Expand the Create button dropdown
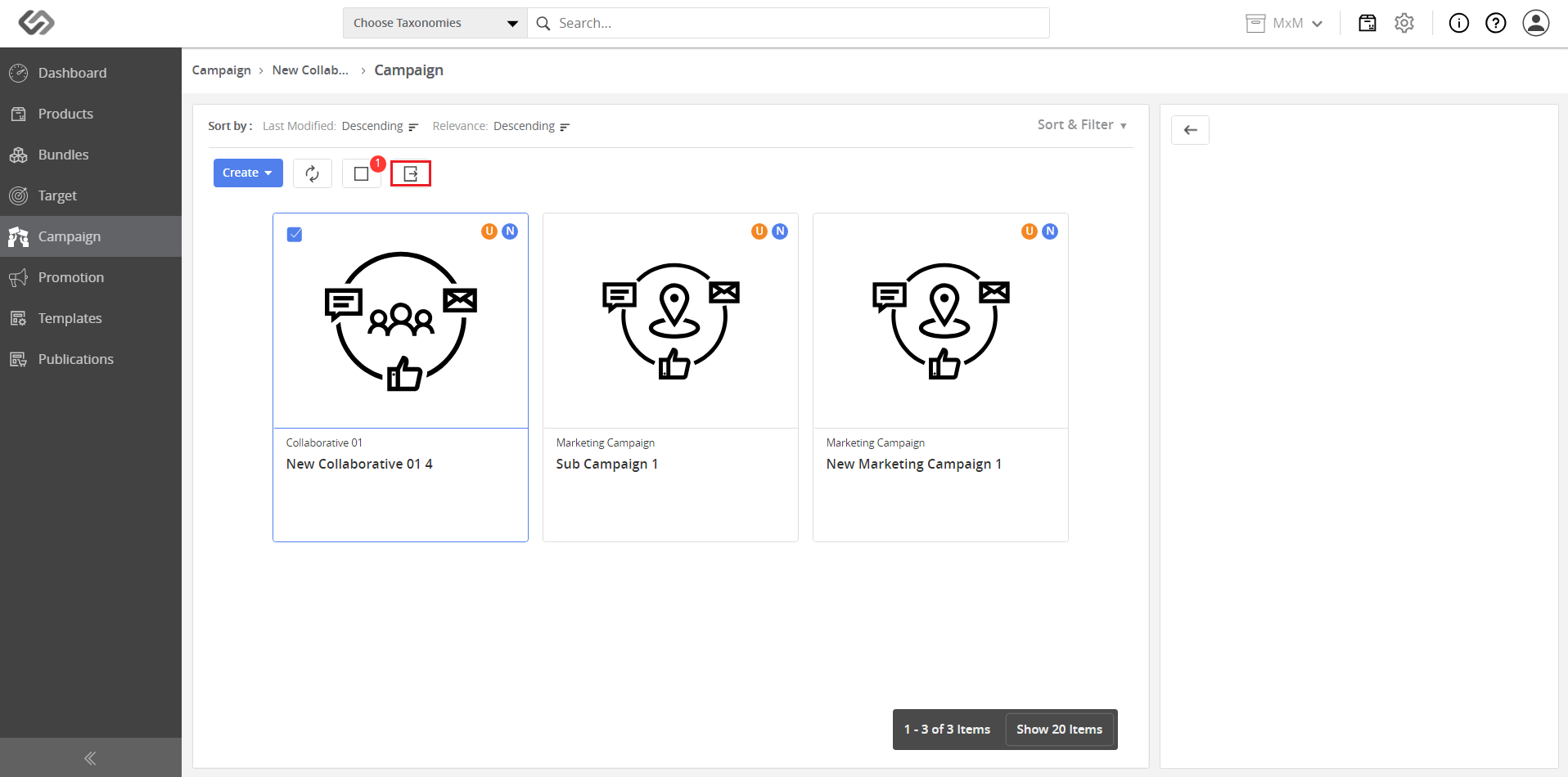The image size is (1568, 777). [x=248, y=173]
